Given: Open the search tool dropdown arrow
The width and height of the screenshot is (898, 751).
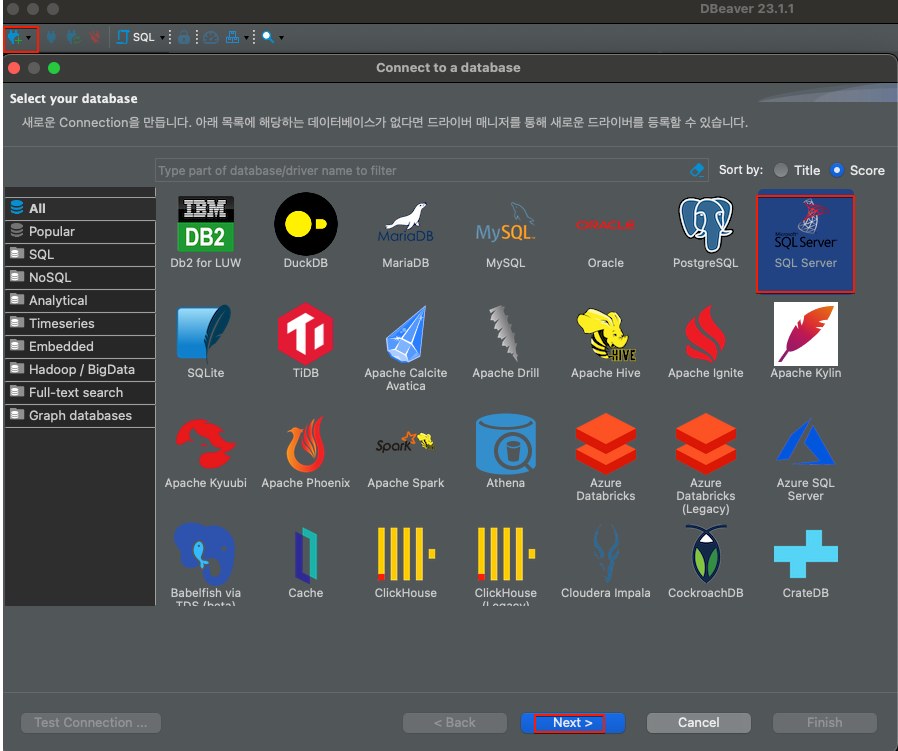Looking at the screenshot, I should (281, 38).
